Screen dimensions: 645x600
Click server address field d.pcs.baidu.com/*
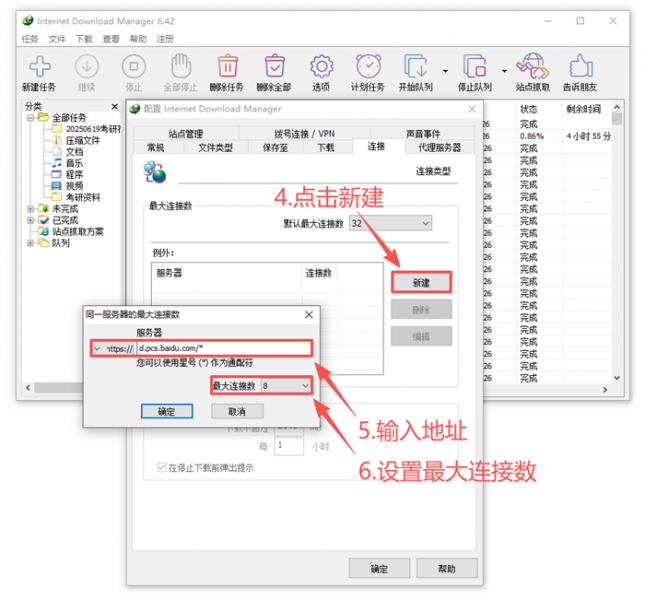(x=224, y=348)
